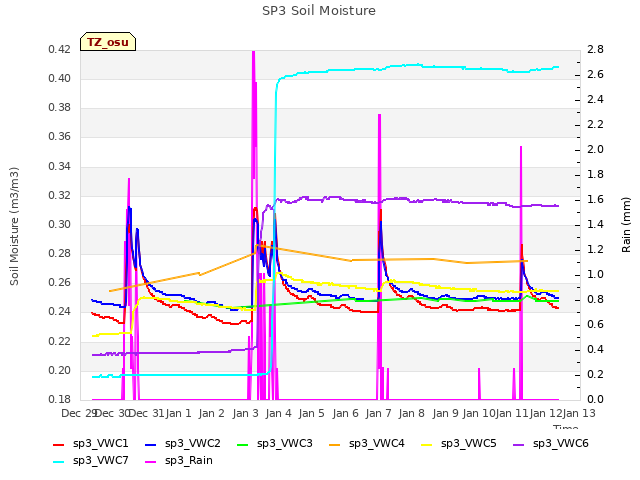Click the 2.8 rain axis tick label
Screen dimensions: 640x480
click(x=595, y=49)
